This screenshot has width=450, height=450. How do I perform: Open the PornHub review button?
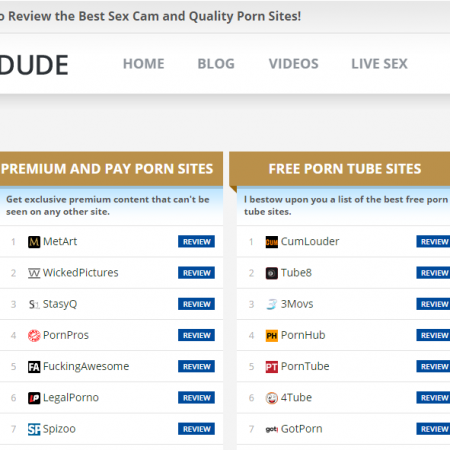[x=433, y=335]
